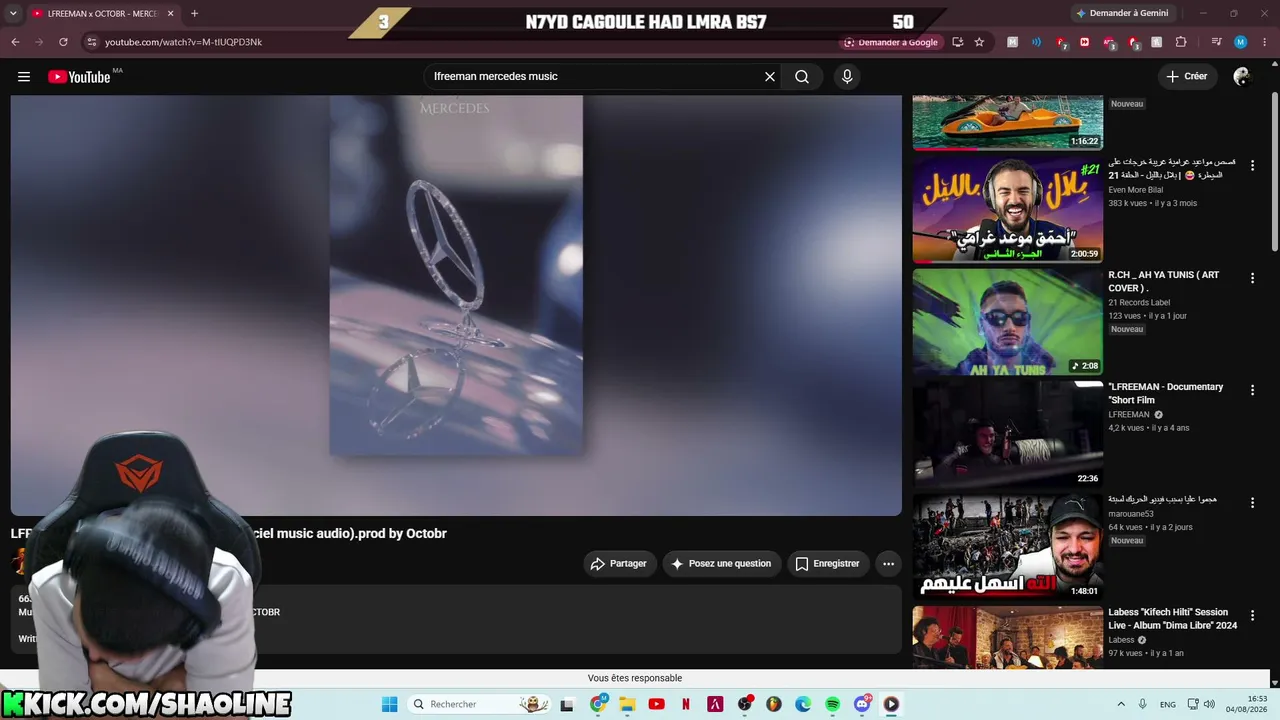Open the Chrome extensions puzzle menu
Image resolution: width=1280 pixels, height=720 pixels.
1181,42
